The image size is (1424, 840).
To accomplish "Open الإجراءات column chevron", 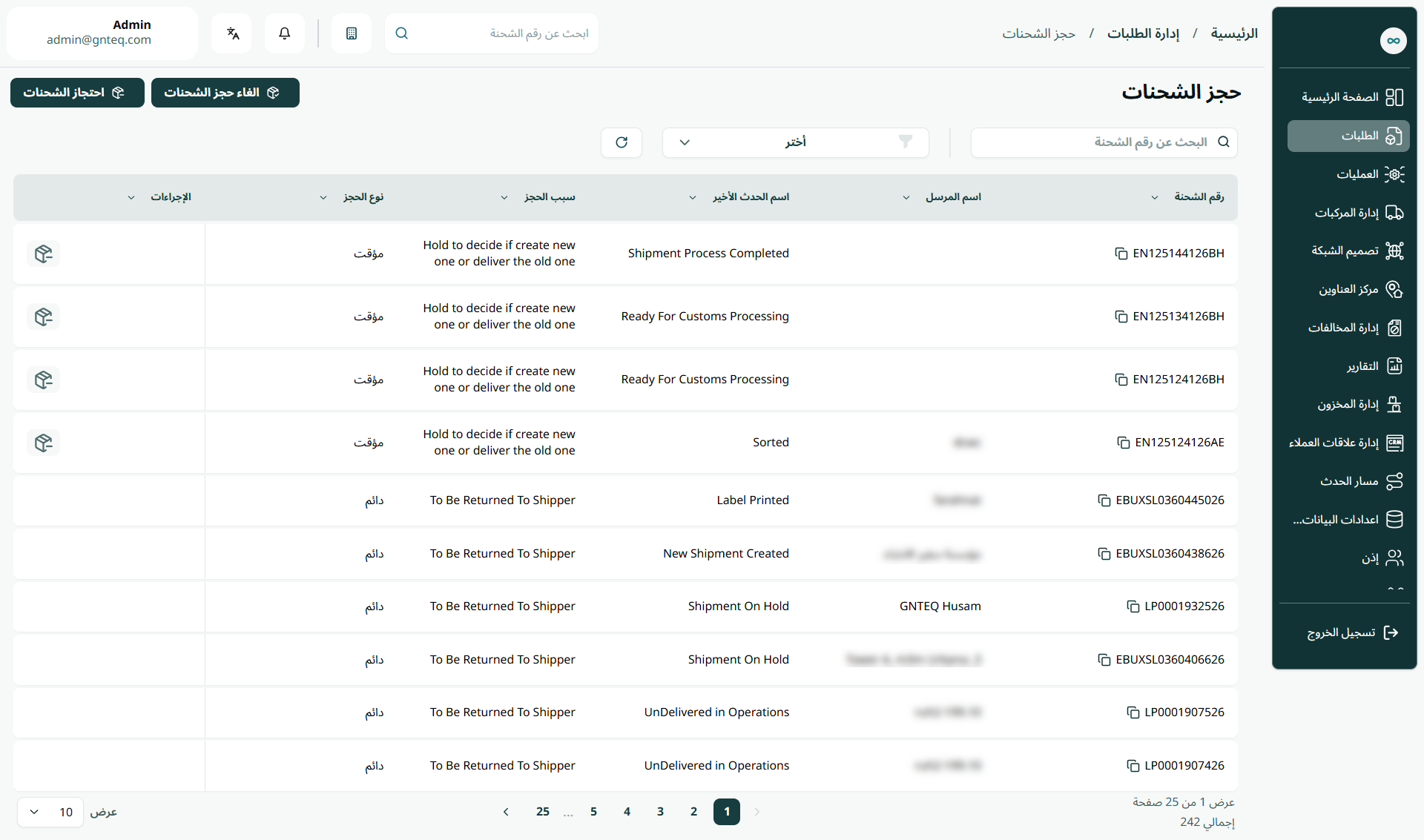I will [x=131, y=197].
